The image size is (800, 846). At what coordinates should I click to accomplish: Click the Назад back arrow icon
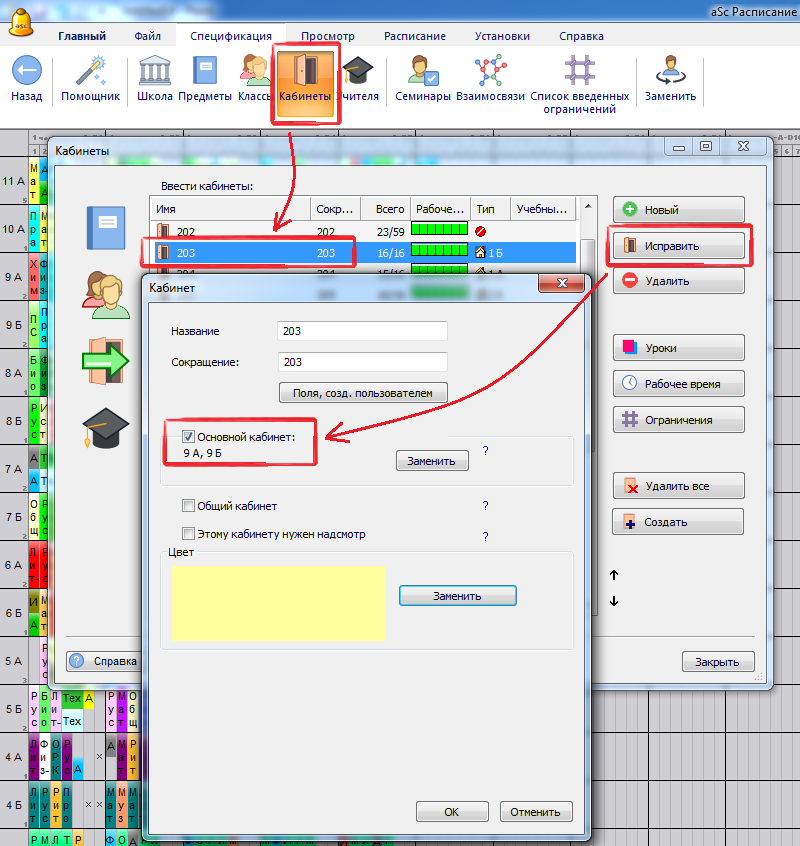pos(26,72)
